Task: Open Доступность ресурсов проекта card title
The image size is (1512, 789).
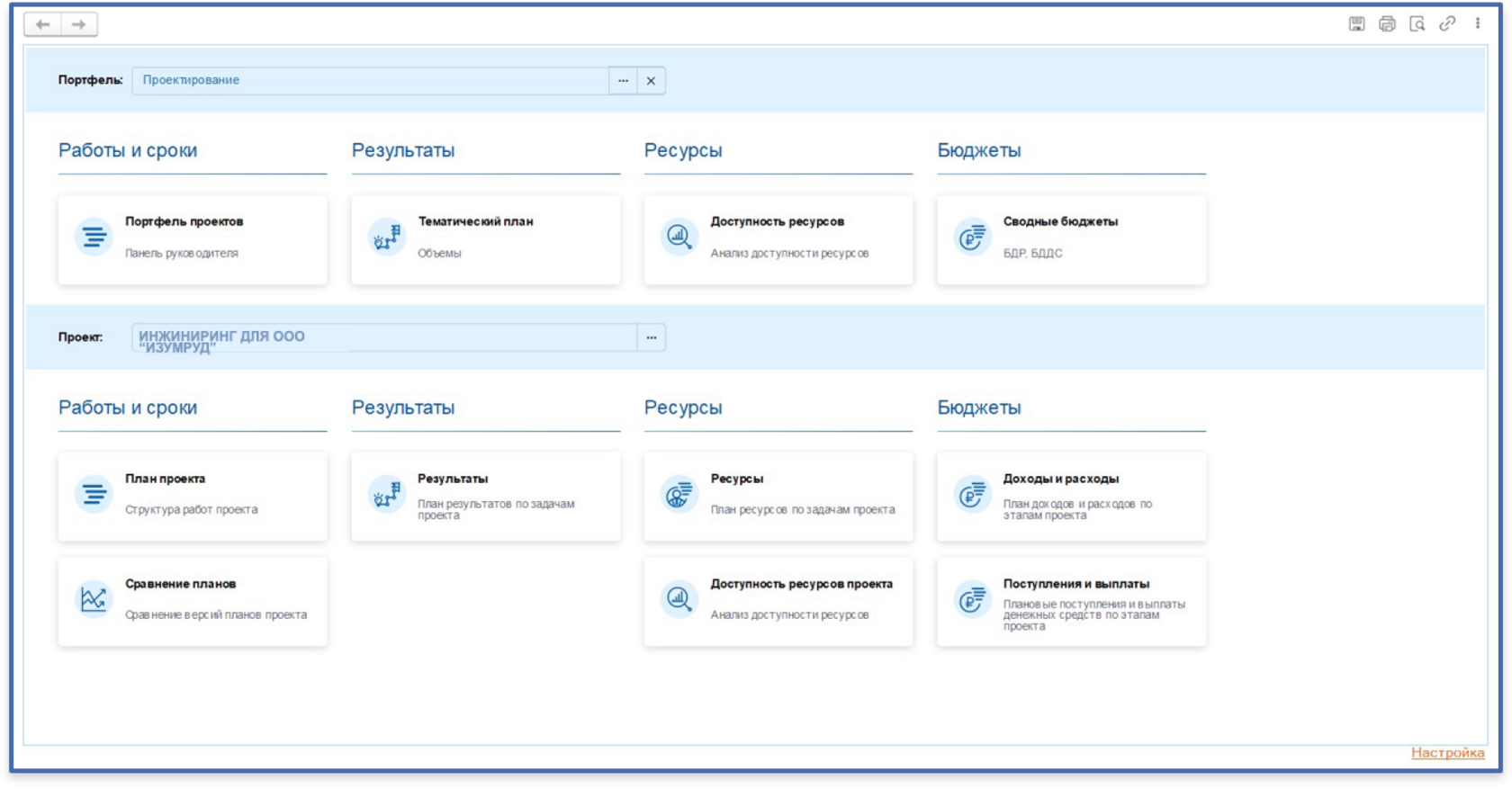Action: [801, 584]
